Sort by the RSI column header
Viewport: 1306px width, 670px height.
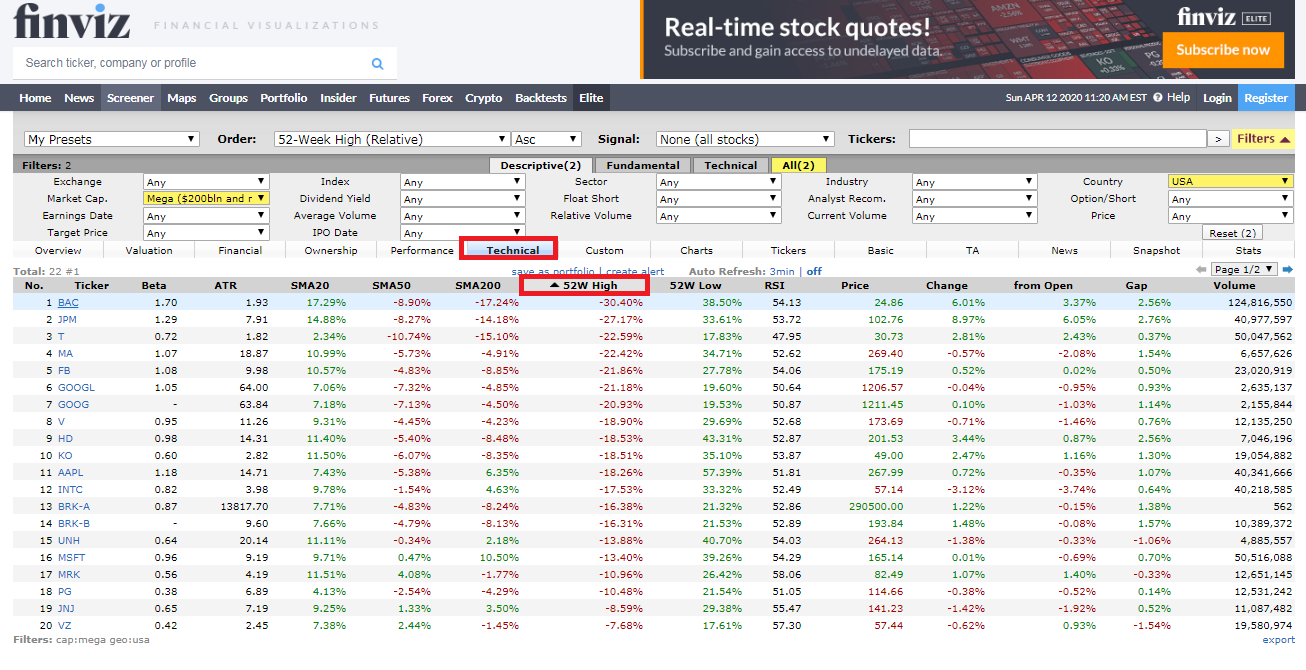pos(774,286)
